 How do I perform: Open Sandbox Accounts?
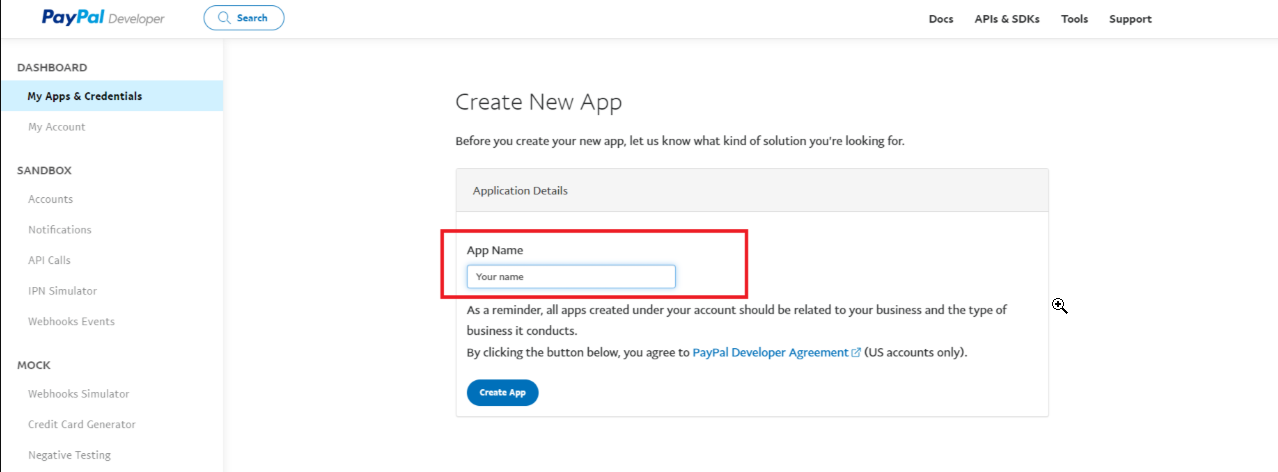coord(51,199)
